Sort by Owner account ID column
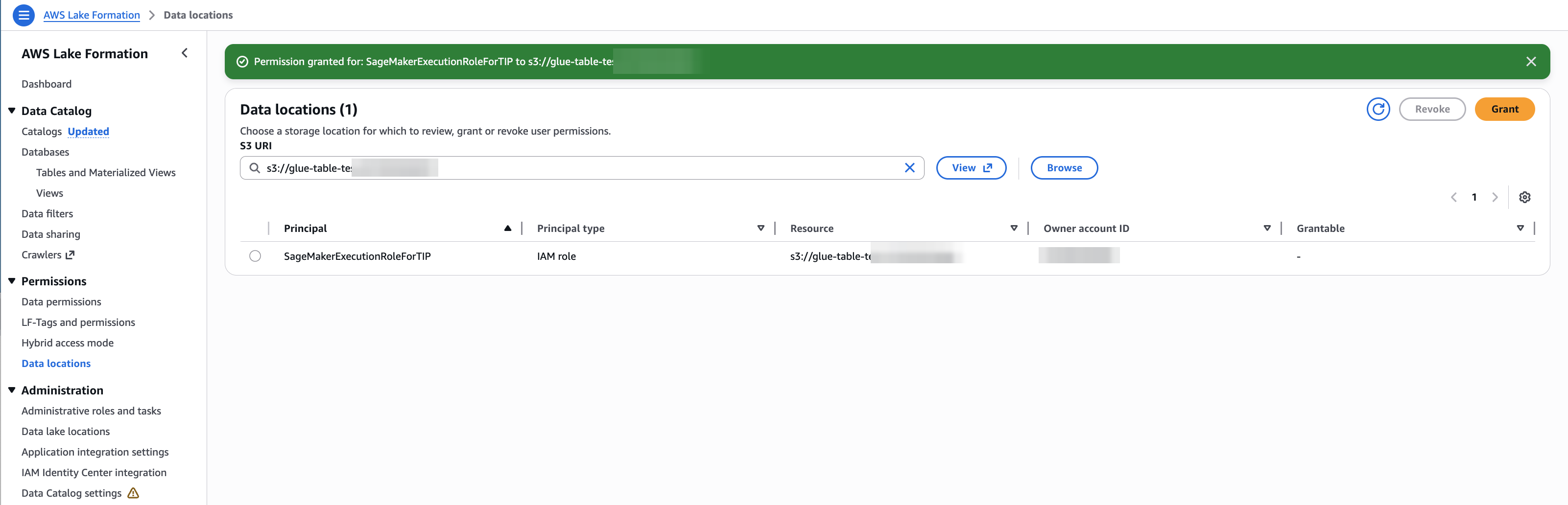 [x=1267, y=228]
